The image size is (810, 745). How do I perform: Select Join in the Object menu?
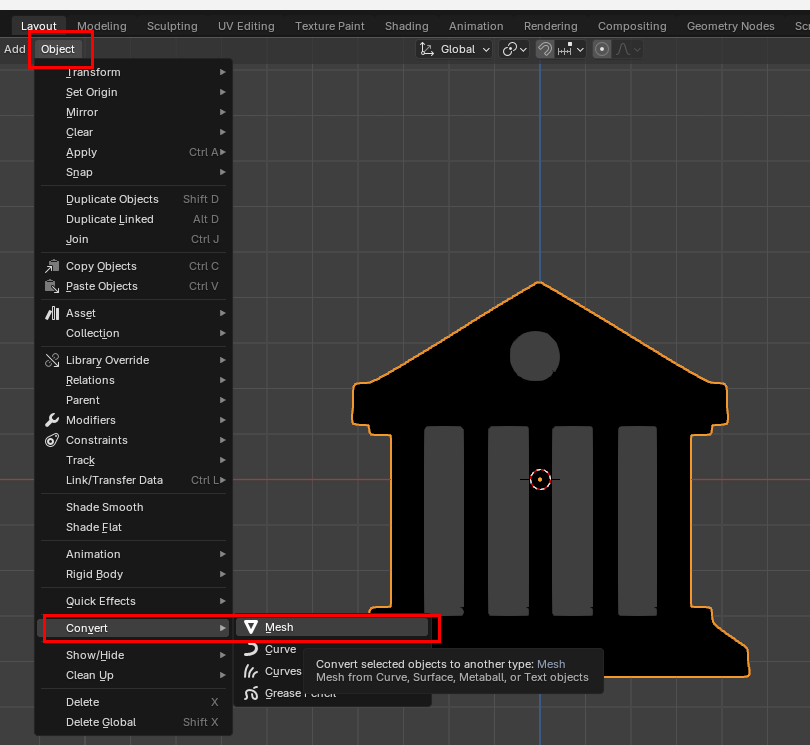78,239
